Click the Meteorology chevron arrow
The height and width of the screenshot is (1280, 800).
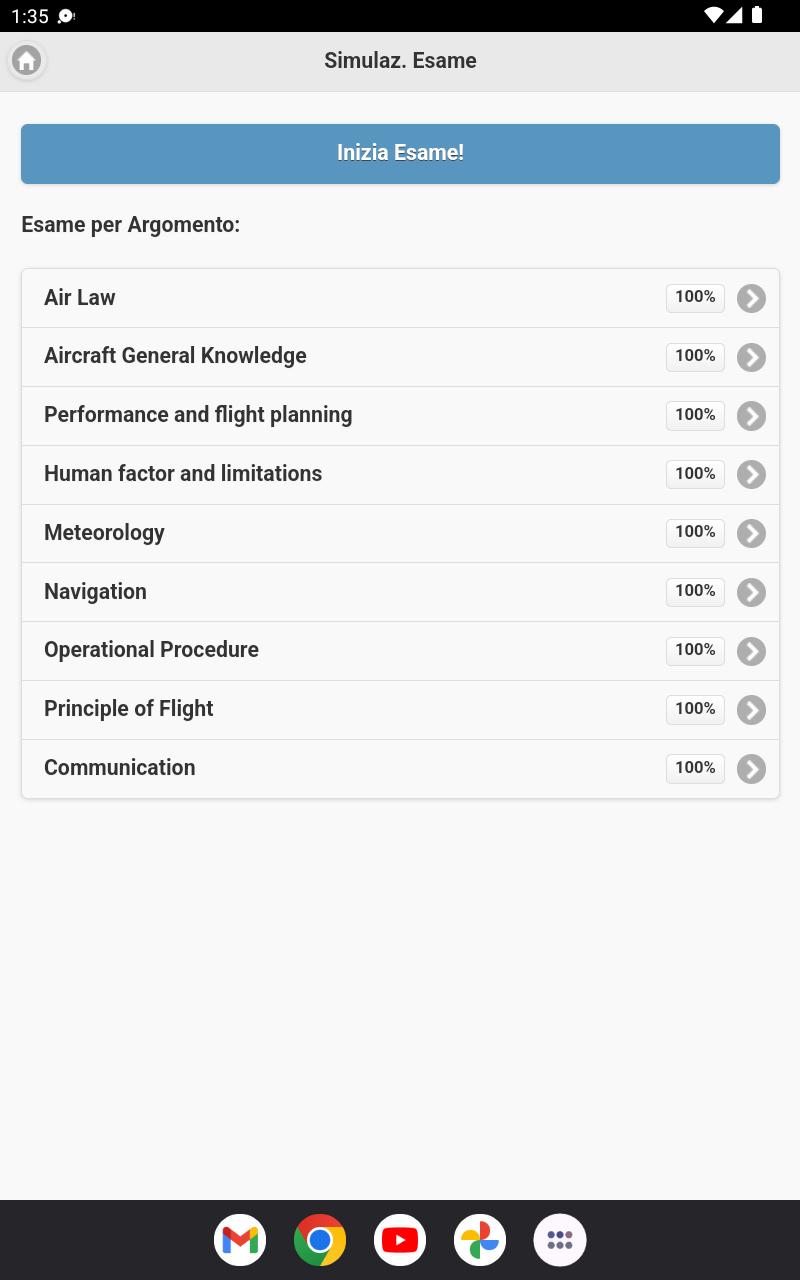click(751, 533)
